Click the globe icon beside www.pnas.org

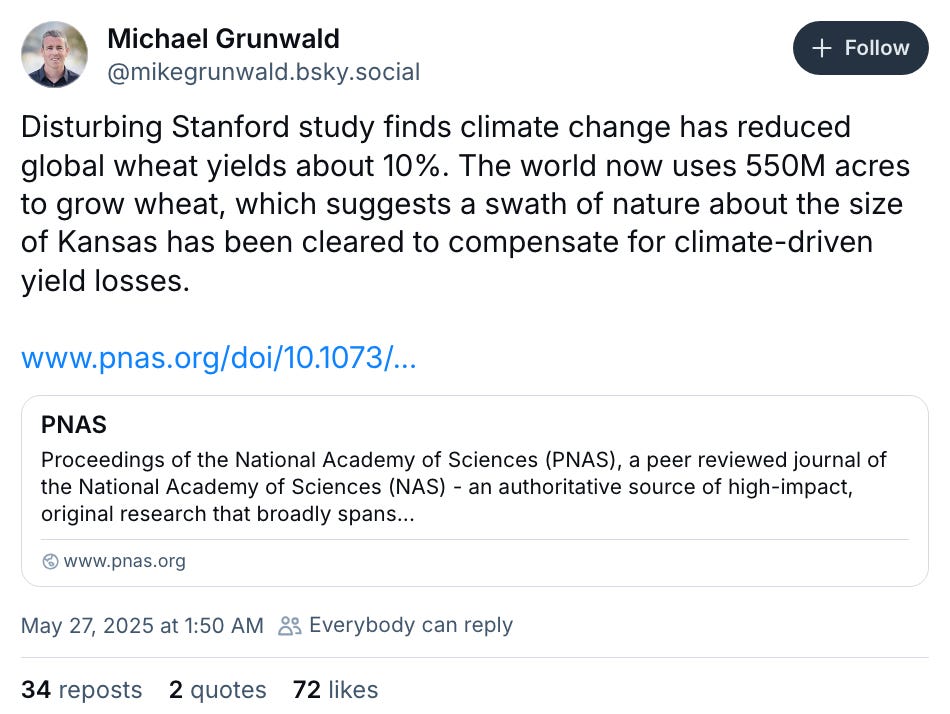pyautogui.click(x=50, y=561)
